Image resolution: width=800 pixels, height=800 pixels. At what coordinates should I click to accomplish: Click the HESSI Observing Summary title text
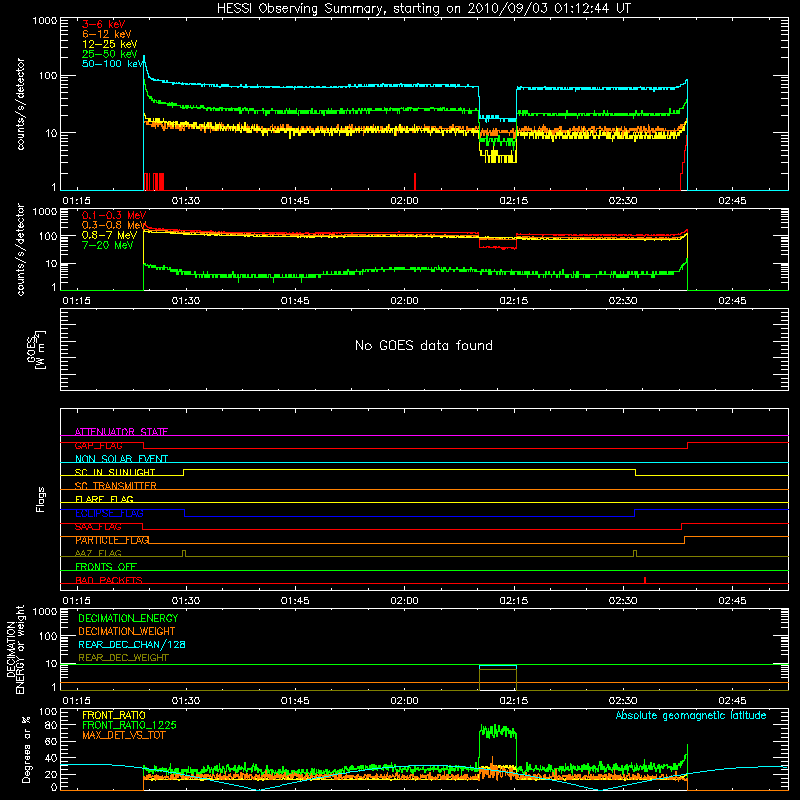(423, 9)
